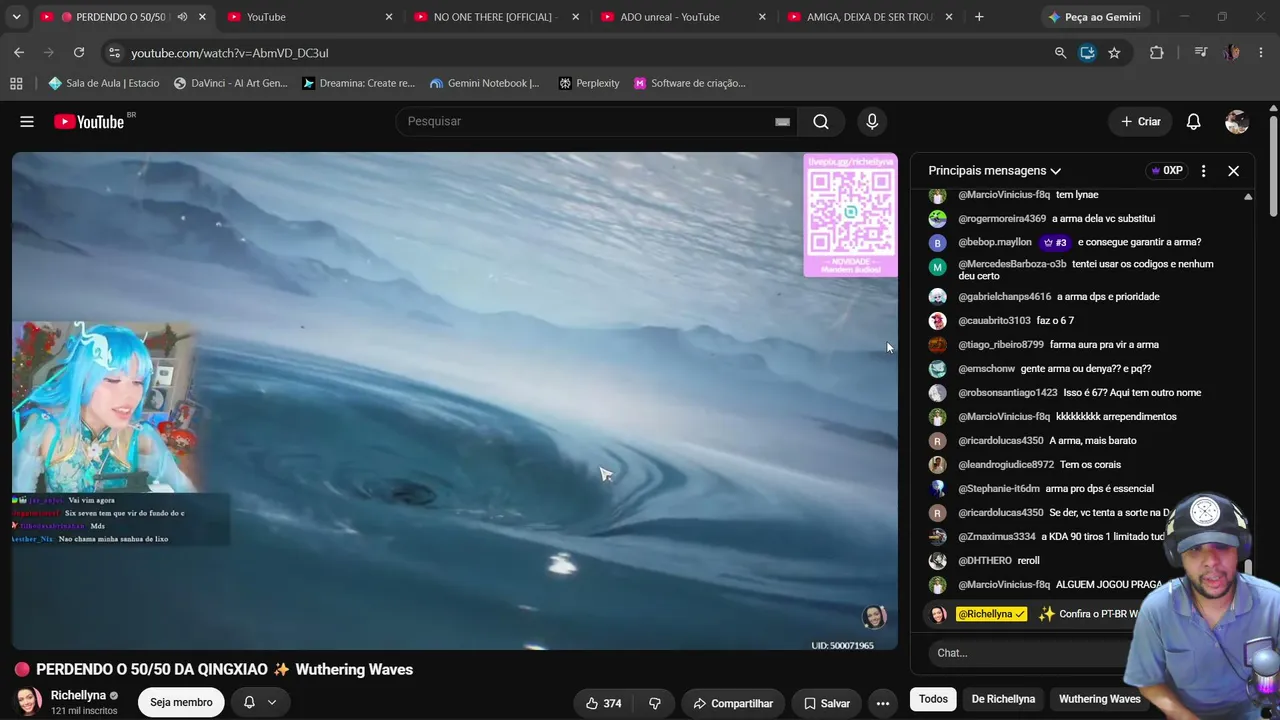
Task: Submit search with the magnifier button
Action: pos(821,122)
